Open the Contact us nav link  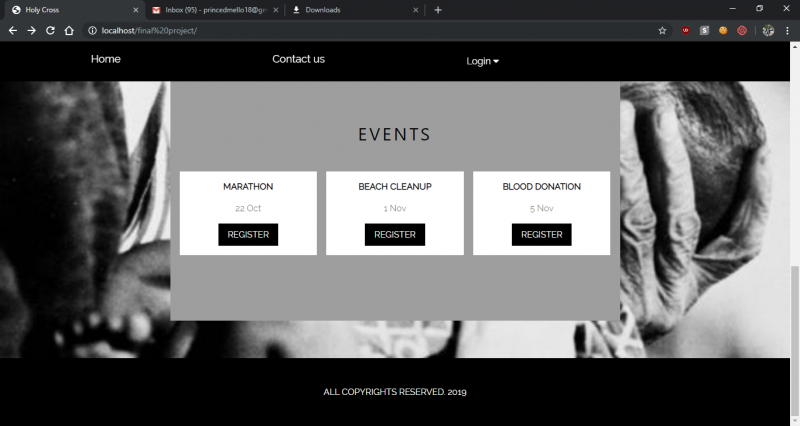(298, 59)
